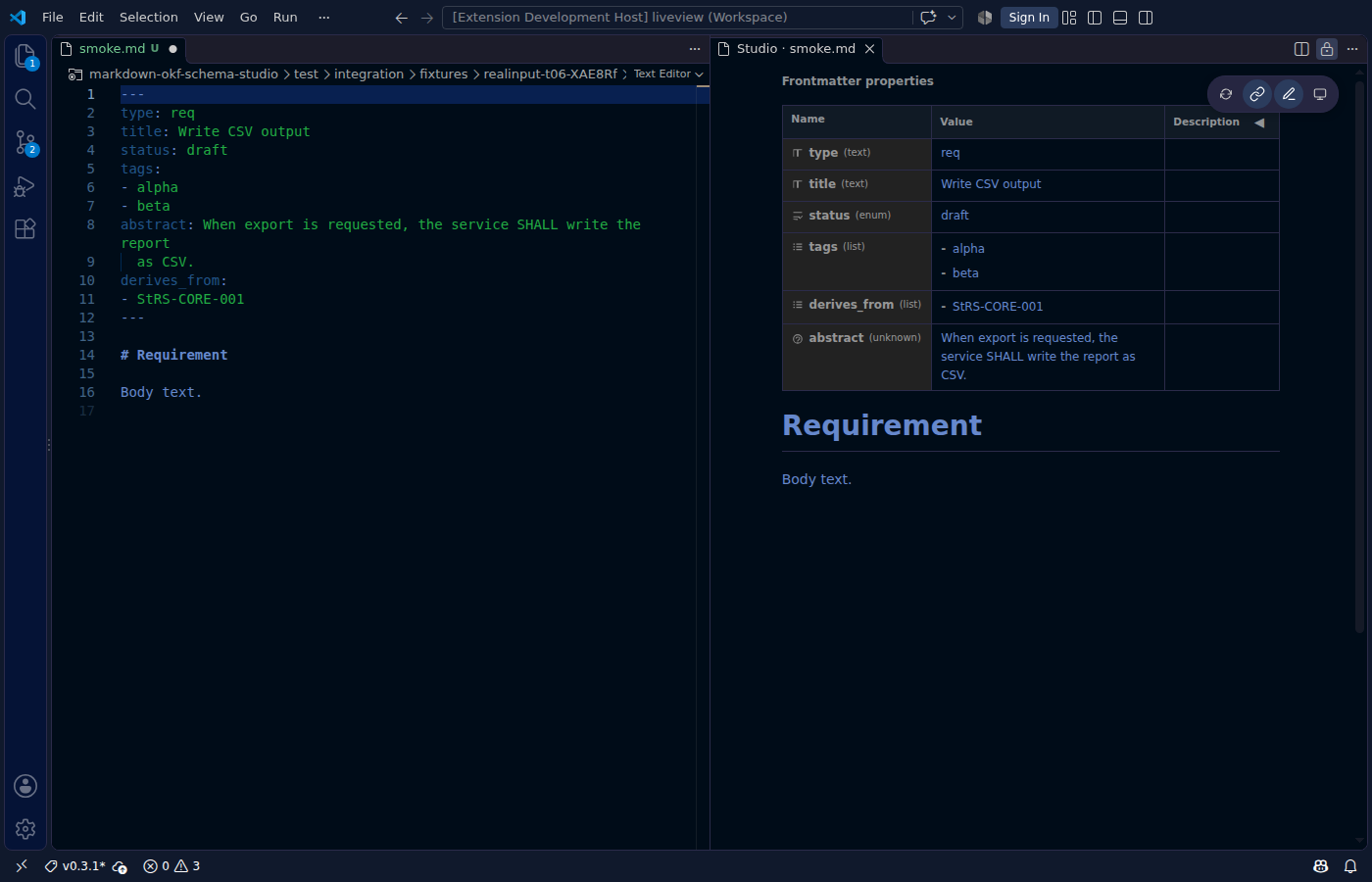Click the v0.3.1* branch status entry
1372x882 pixels.
tap(75, 866)
